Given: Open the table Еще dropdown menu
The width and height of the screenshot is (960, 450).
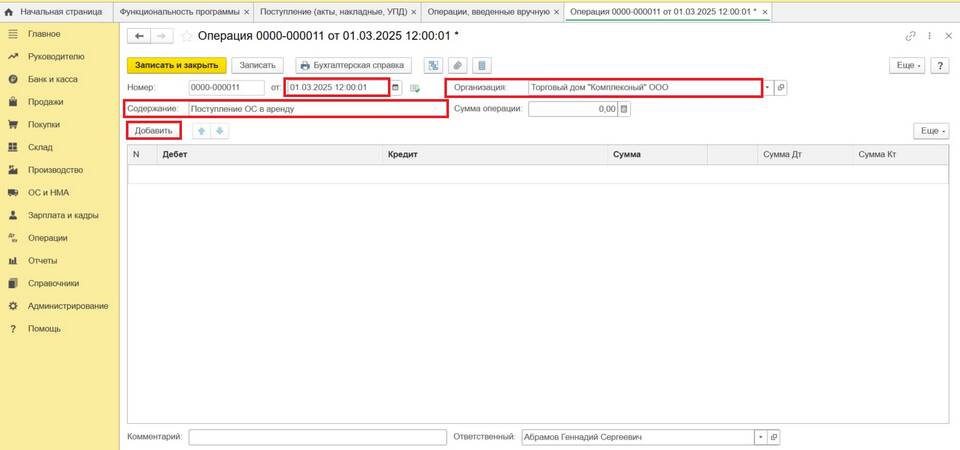Looking at the screenshot, I should (x=930, y=131).
